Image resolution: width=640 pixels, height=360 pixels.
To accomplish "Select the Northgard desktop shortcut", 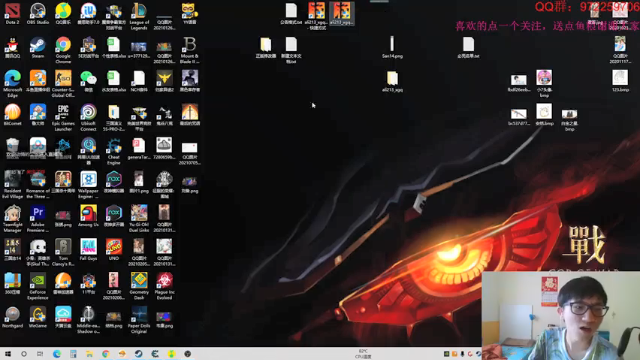I will 12,318.
